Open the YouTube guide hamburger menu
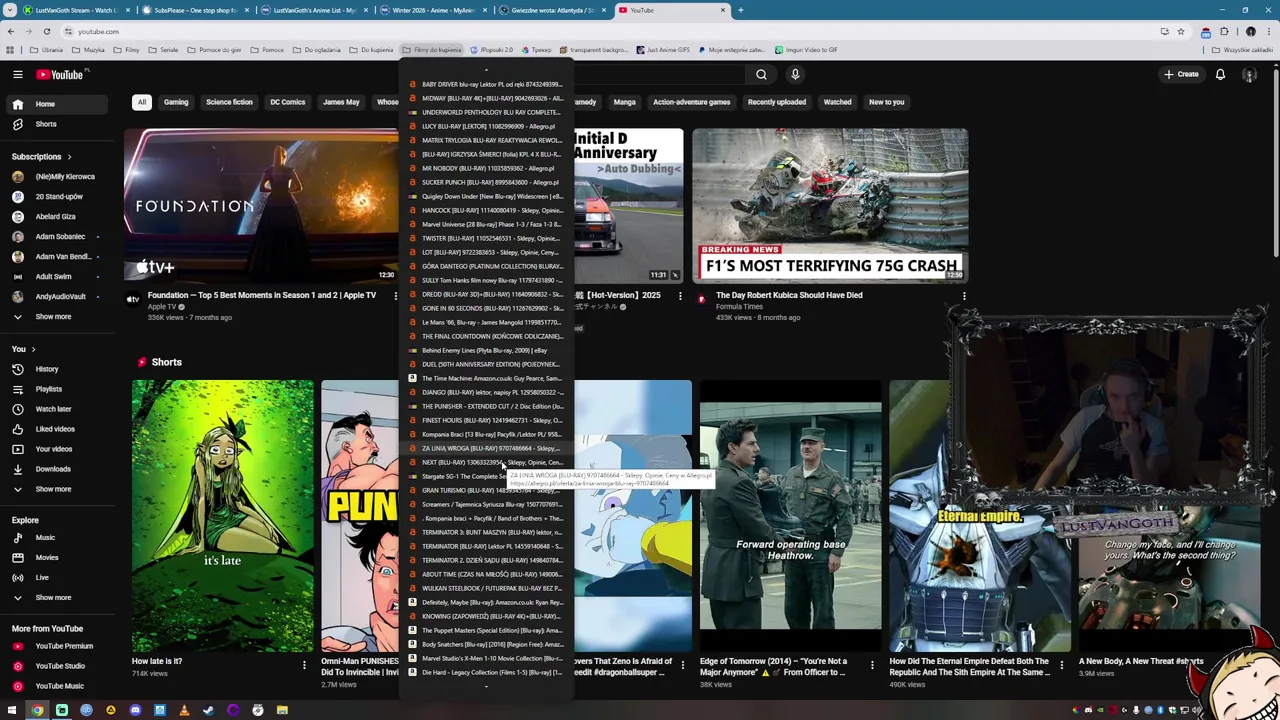This screenshot has height=720, width=1280. point(17,74)
